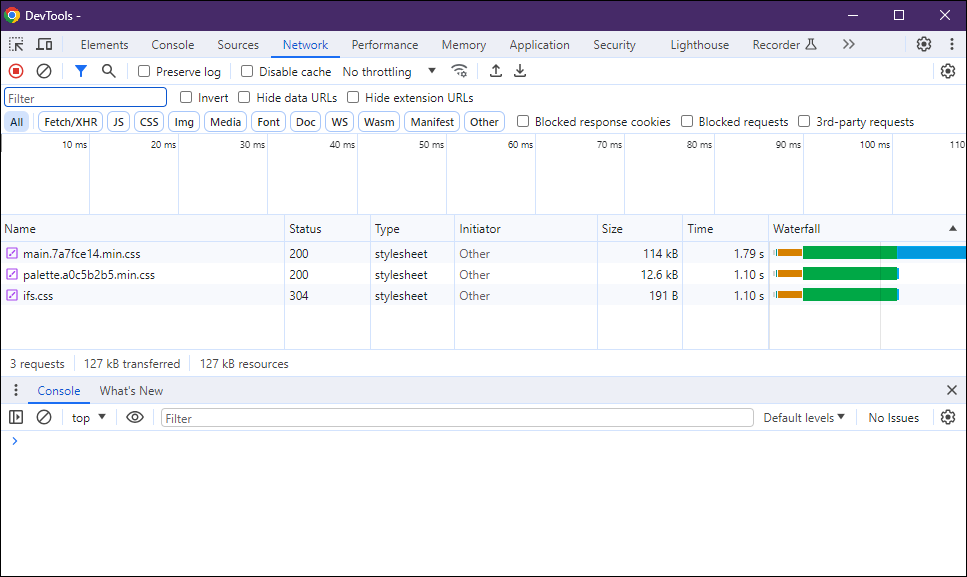
Task: Open the What's New drawer tab
Action: [131, 391]
